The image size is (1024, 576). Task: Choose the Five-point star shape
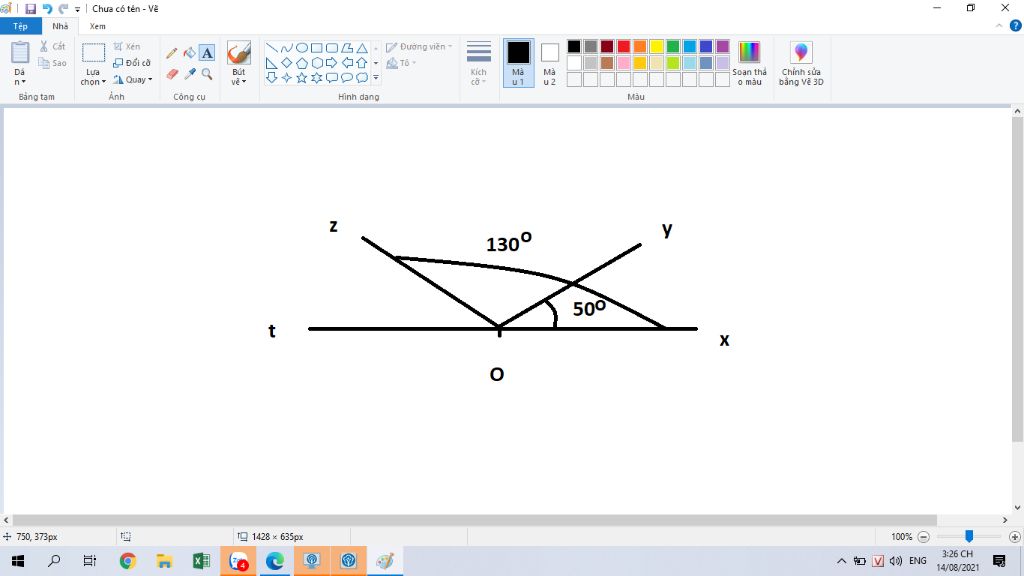point(302,78)
